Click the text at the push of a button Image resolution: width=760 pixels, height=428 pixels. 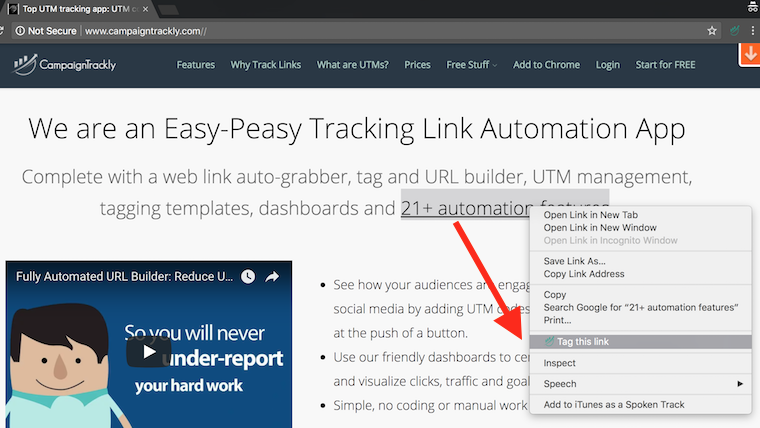click(400, 333)
